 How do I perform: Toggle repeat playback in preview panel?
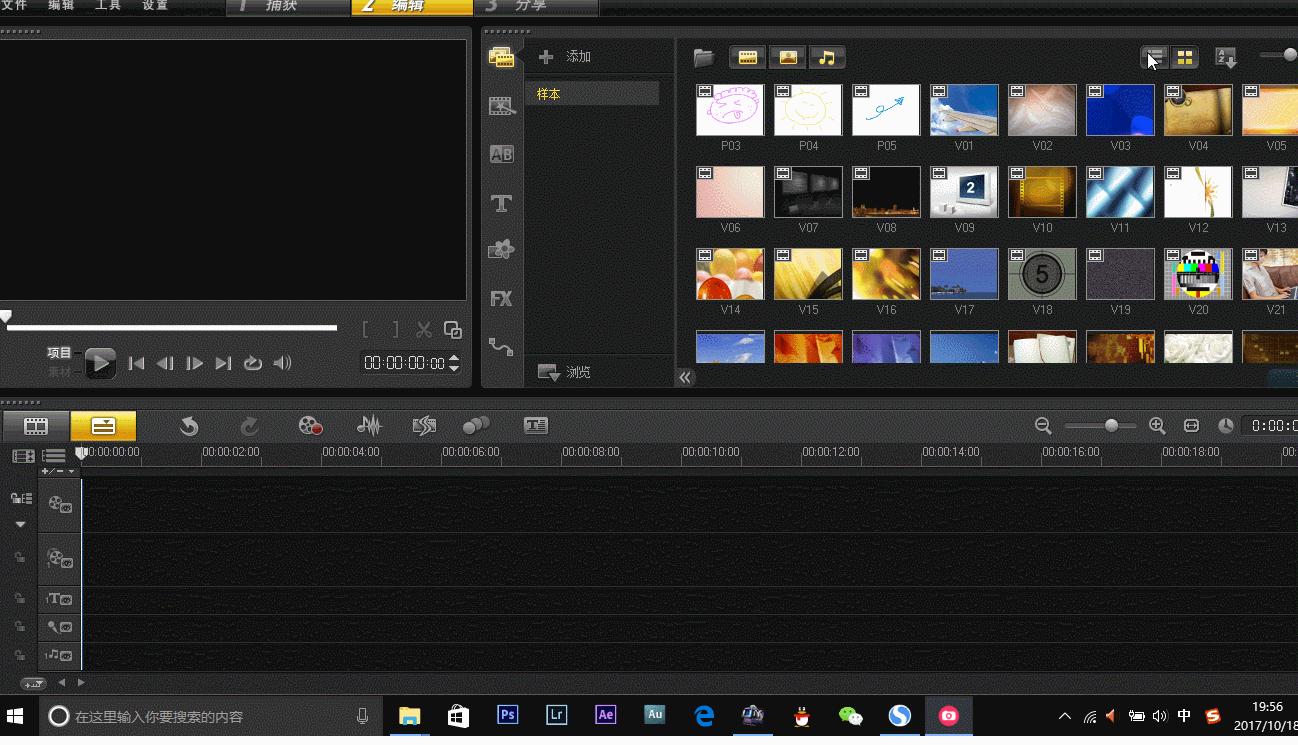point(253,363)
